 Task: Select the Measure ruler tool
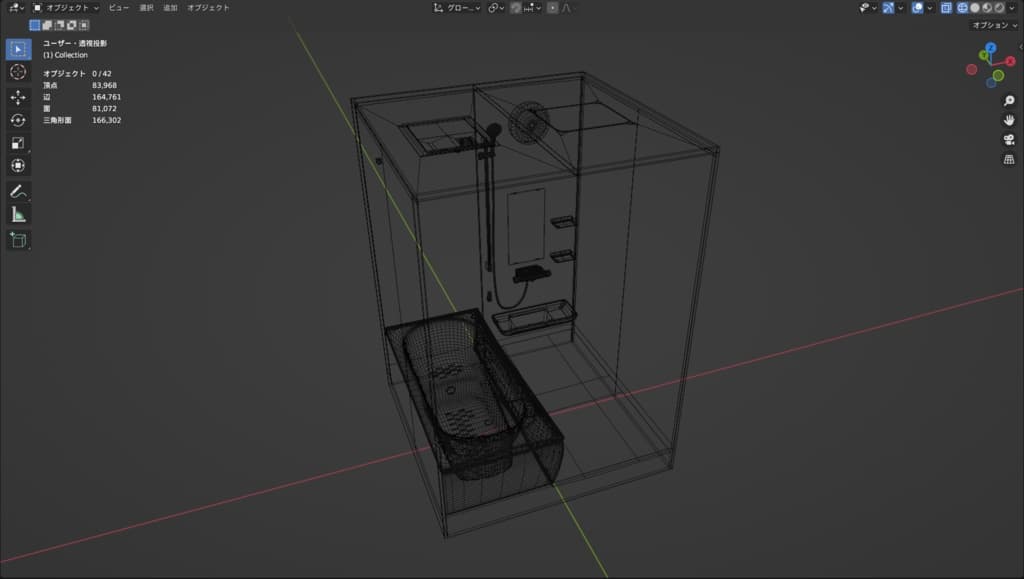click(18, 214)
